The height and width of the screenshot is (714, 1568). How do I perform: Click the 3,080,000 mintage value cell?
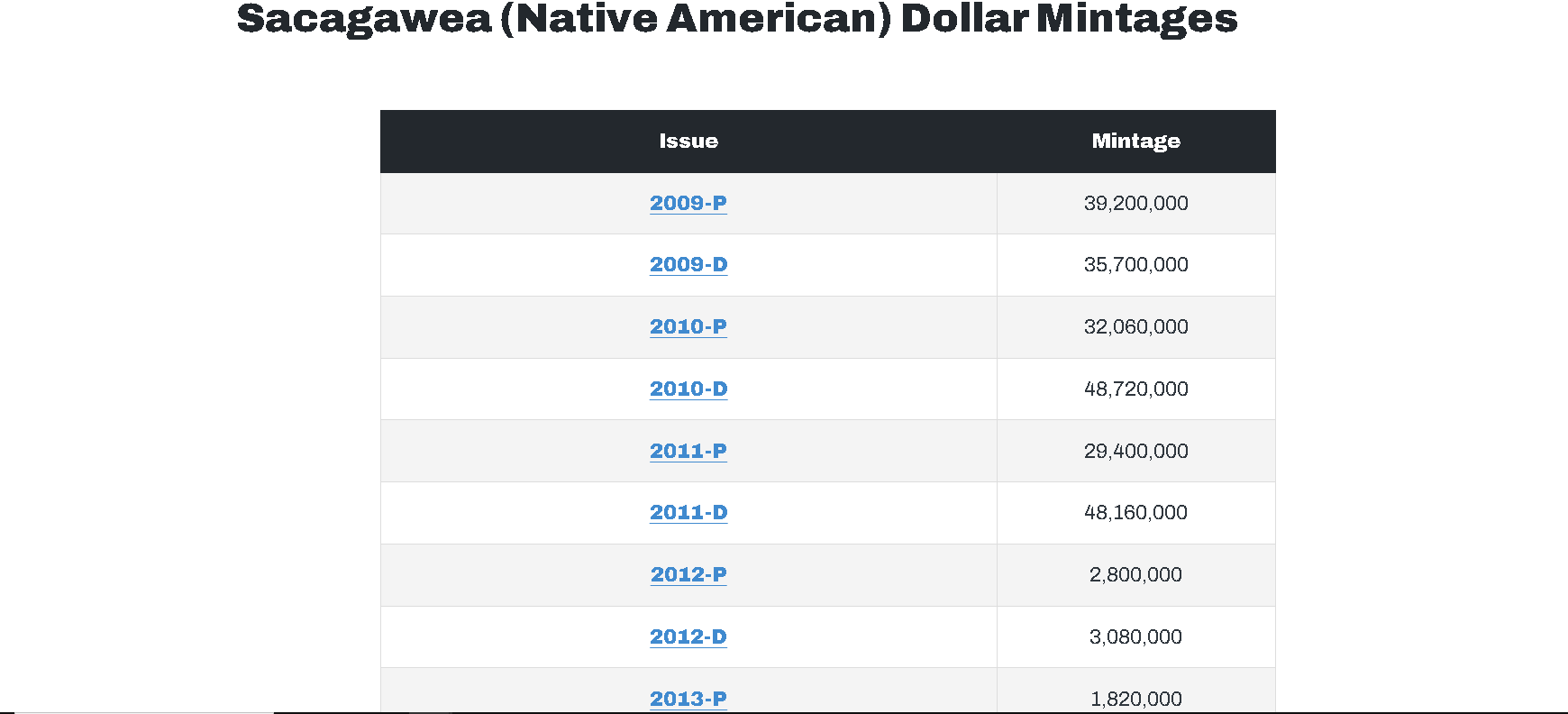pos(1135,636)
